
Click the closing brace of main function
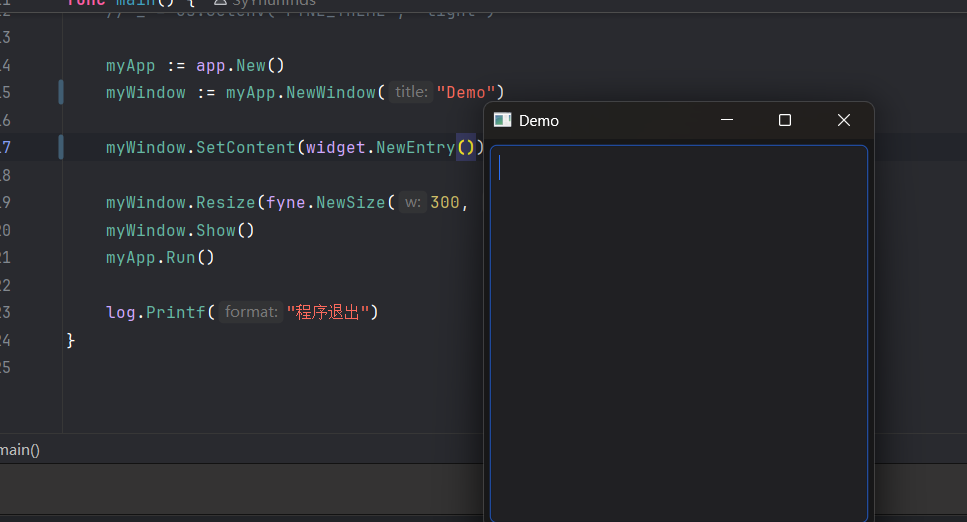(71, 340)
